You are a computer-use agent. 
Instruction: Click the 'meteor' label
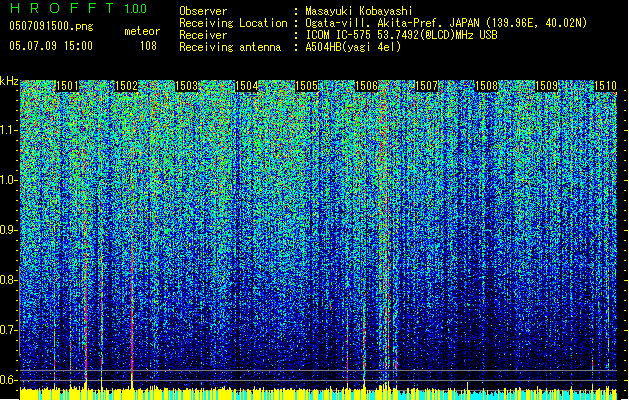pyautogui.click(x=142, y=31)
